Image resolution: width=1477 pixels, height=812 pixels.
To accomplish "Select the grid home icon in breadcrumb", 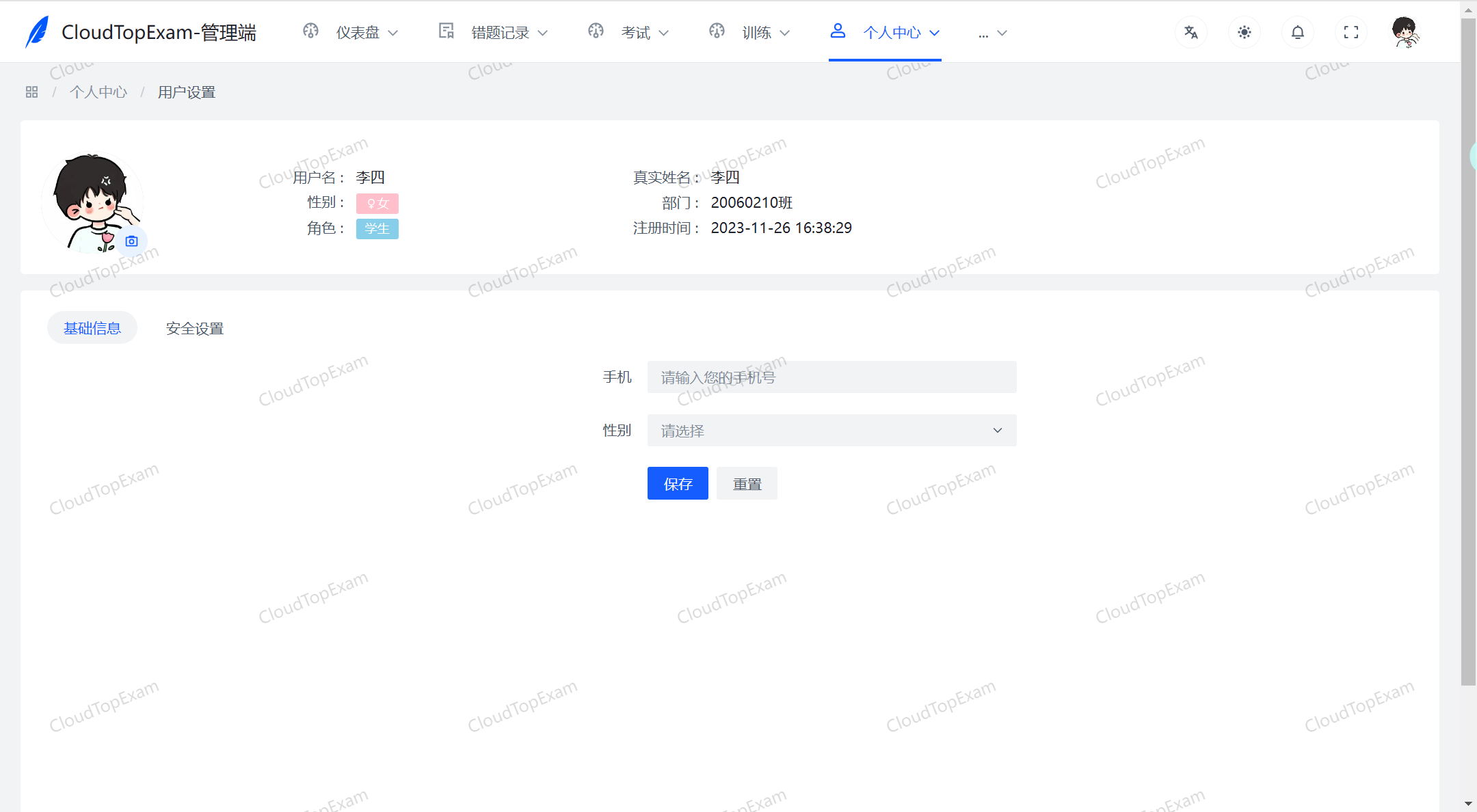I will click(x=31, y=91).
